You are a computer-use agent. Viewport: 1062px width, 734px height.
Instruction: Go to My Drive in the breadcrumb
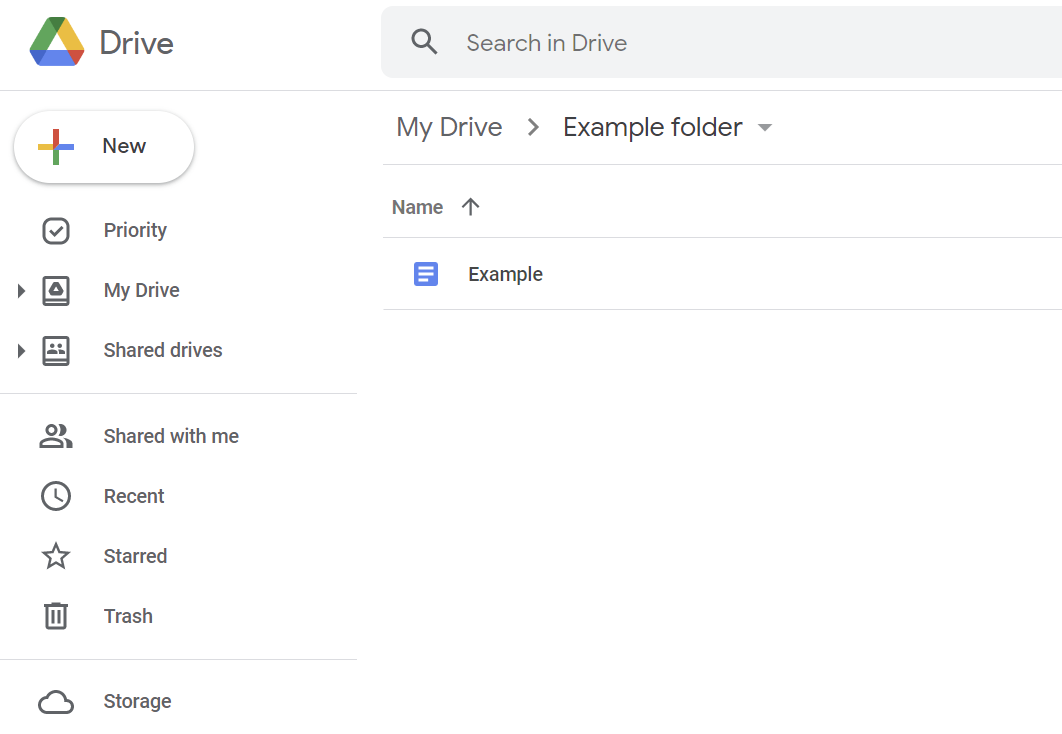(x=449, y=128)
